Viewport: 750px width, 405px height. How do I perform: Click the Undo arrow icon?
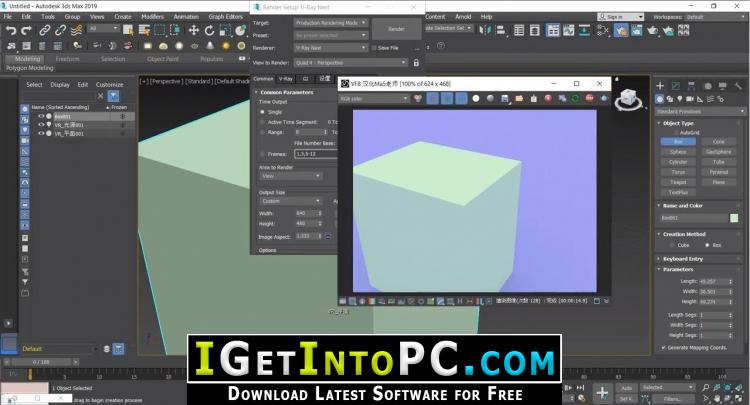(11, 31)
